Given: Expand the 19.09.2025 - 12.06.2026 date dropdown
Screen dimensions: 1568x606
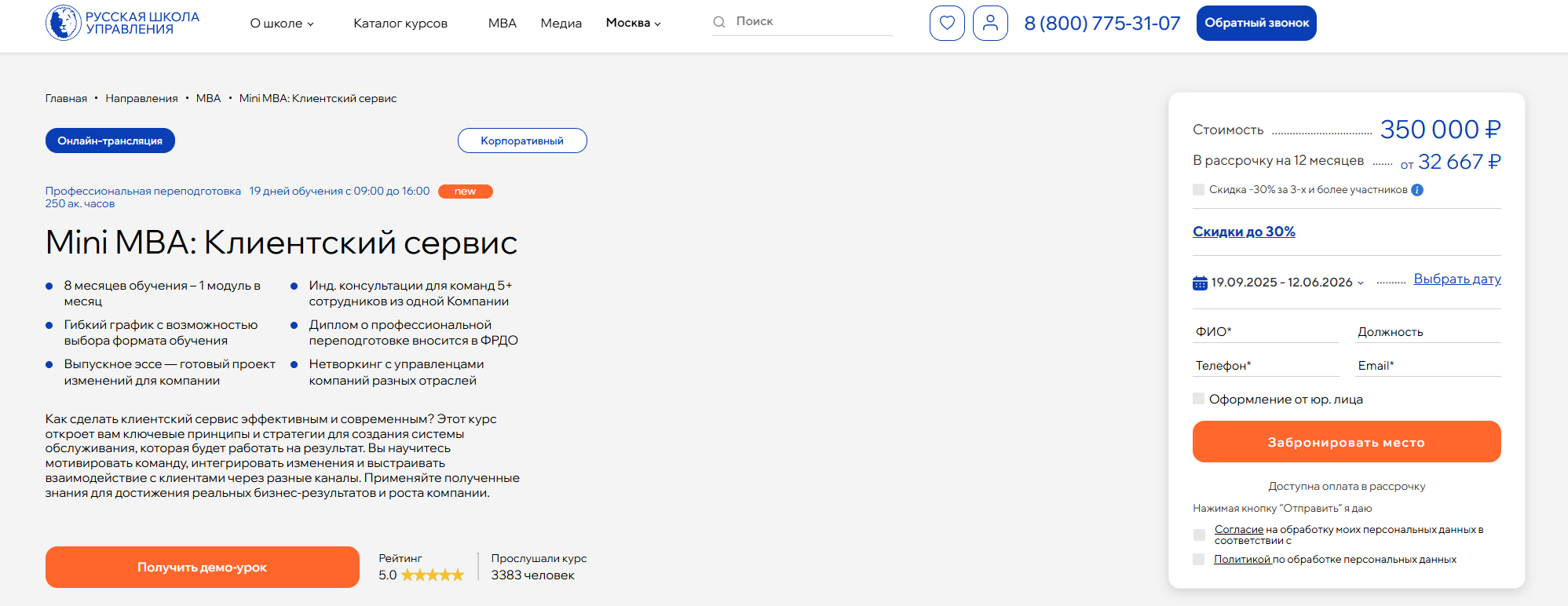Looking at the screenshot, I should (x=1287, y=283).
